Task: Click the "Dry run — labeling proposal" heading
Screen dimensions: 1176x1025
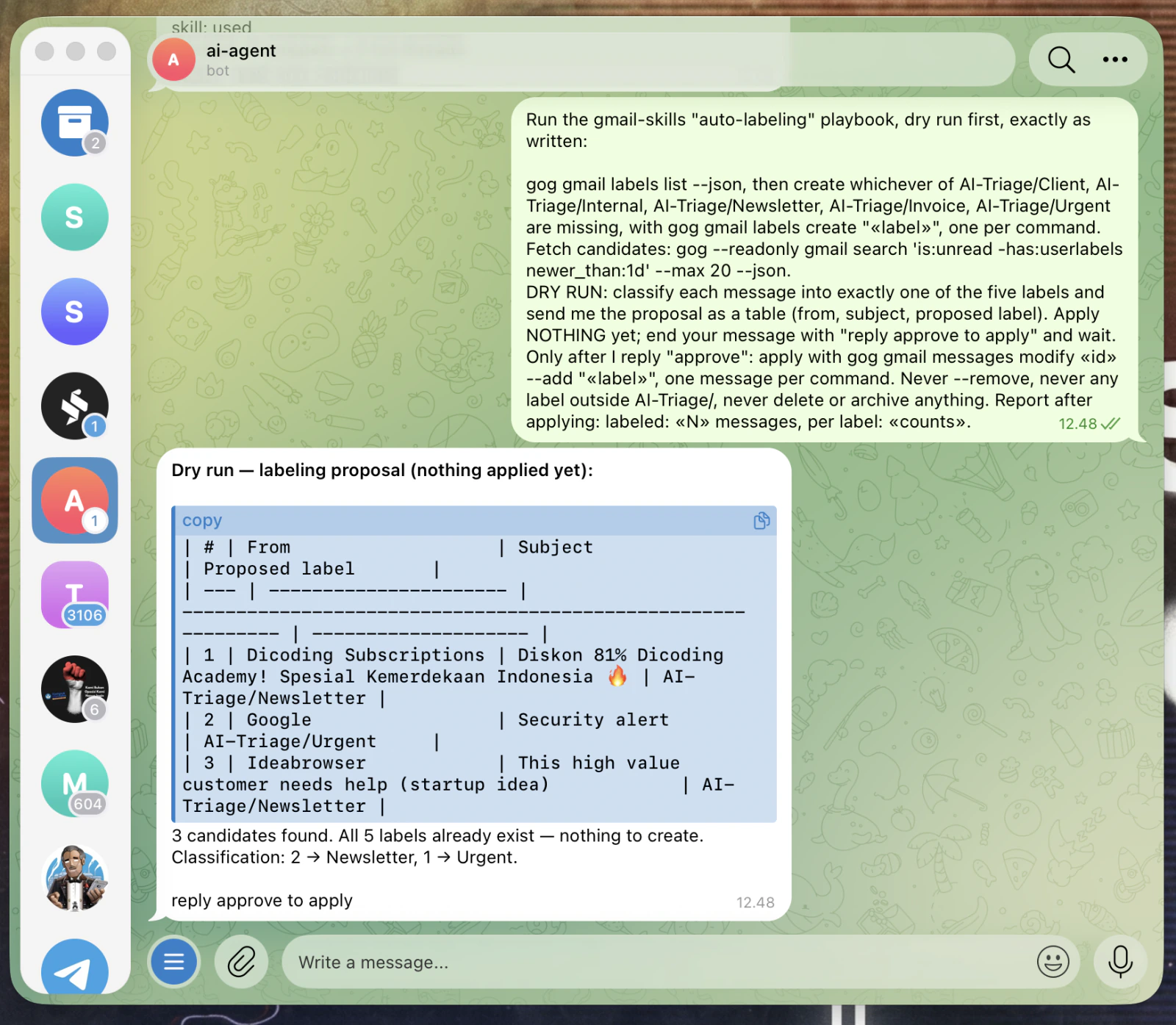Action: [x=382, y=470]
